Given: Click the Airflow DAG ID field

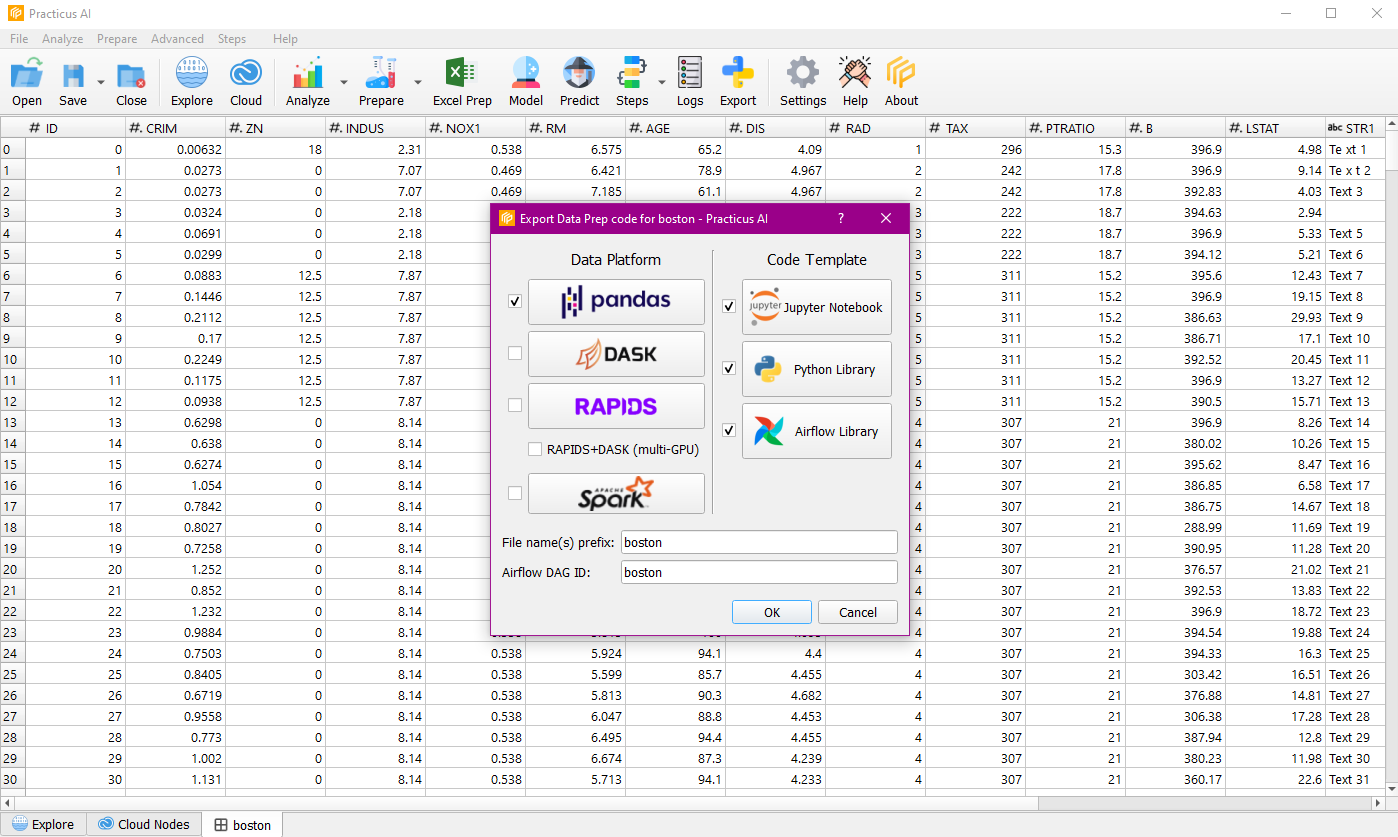Looking at the screenshot, I should point(759,572).
